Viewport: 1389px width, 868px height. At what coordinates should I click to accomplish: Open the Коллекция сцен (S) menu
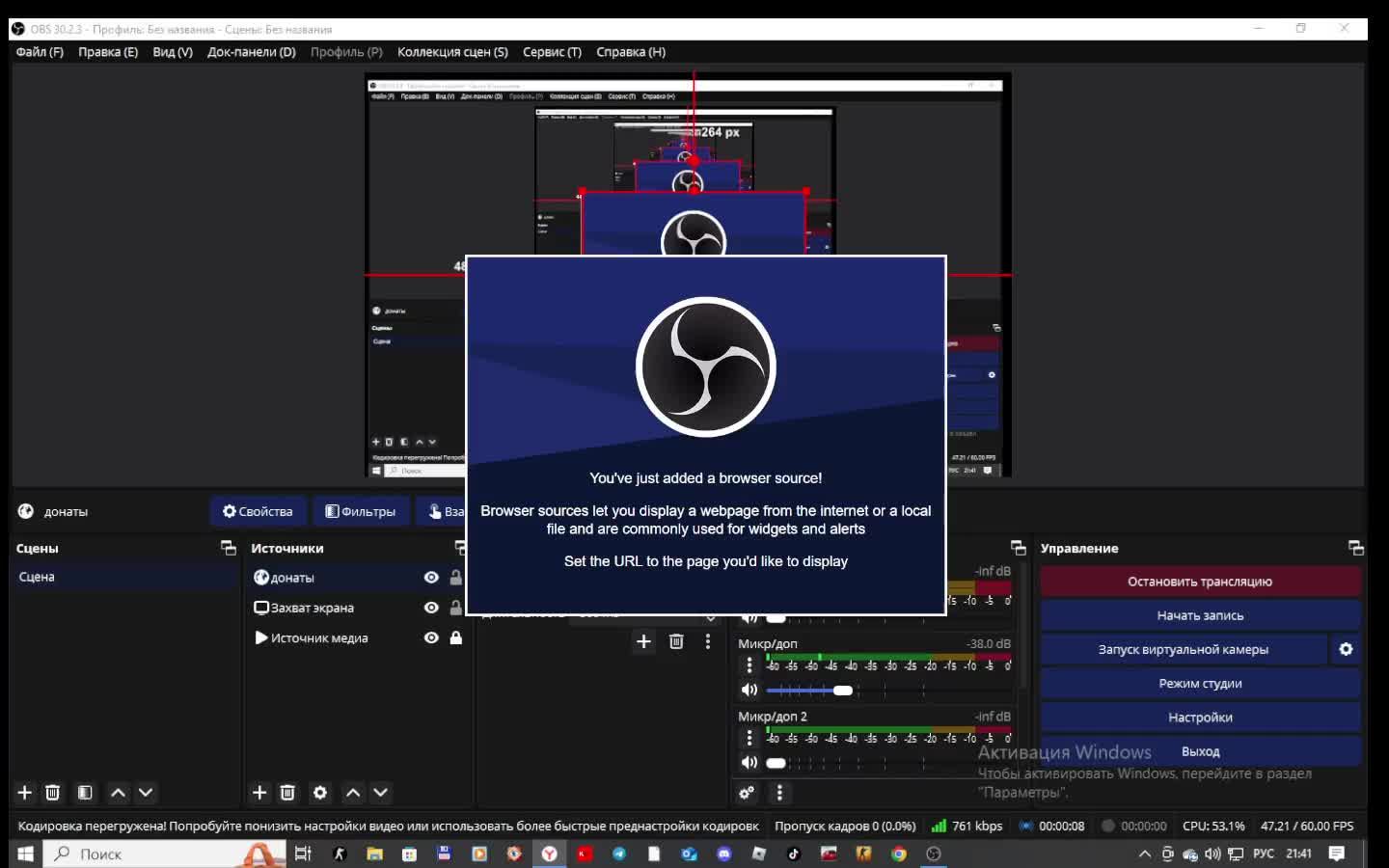(x=452, y=52)
